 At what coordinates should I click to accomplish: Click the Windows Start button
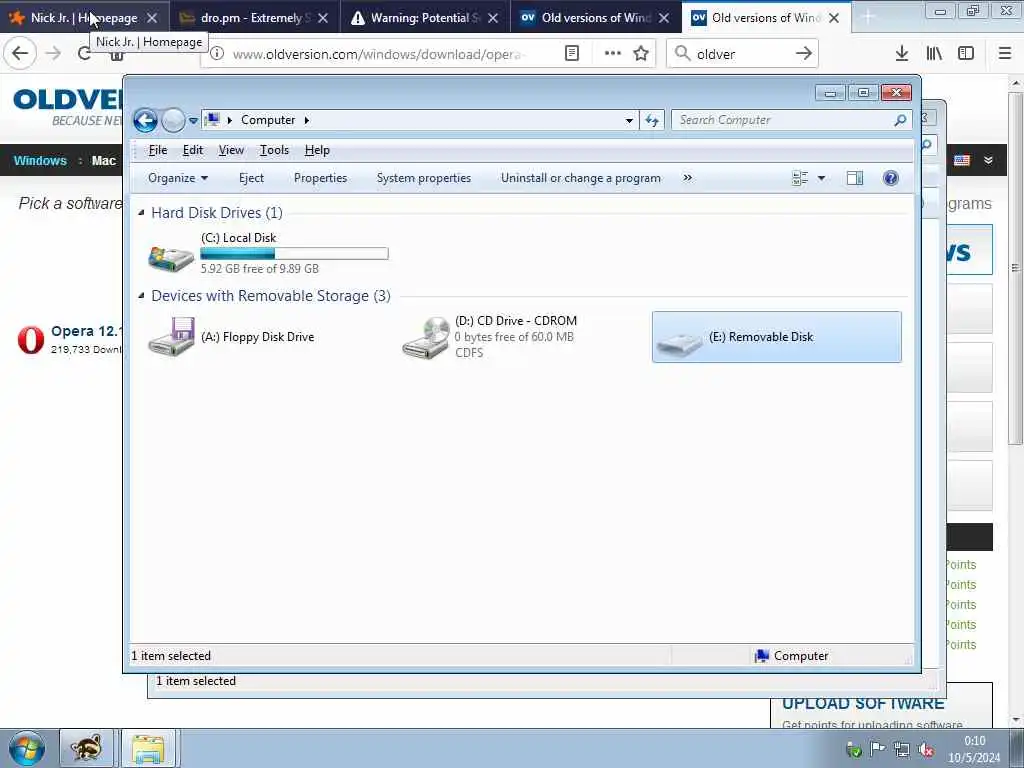pyautogui.click(x=27, y=748)
